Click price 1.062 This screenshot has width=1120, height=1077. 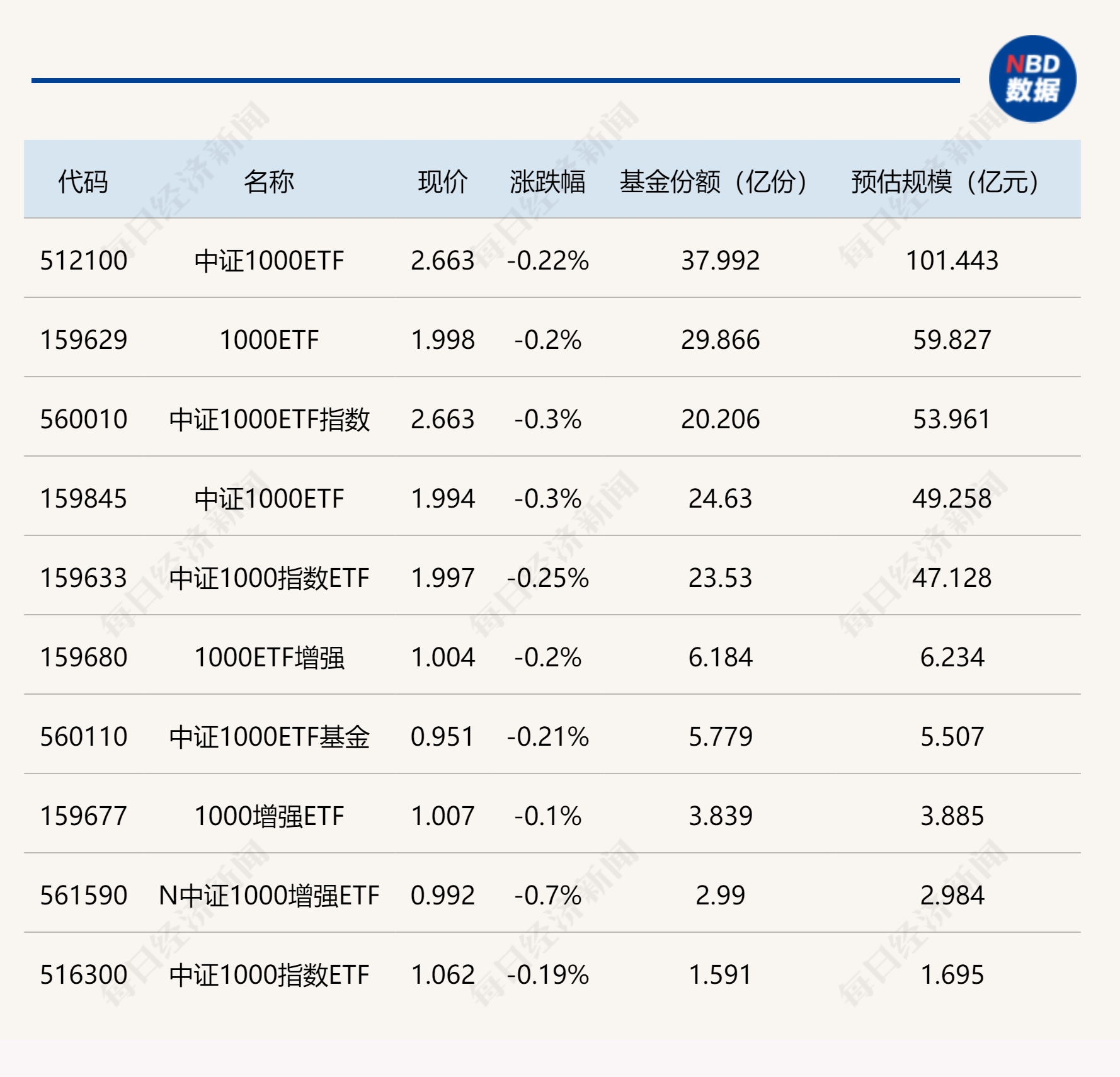click(443, 975)
